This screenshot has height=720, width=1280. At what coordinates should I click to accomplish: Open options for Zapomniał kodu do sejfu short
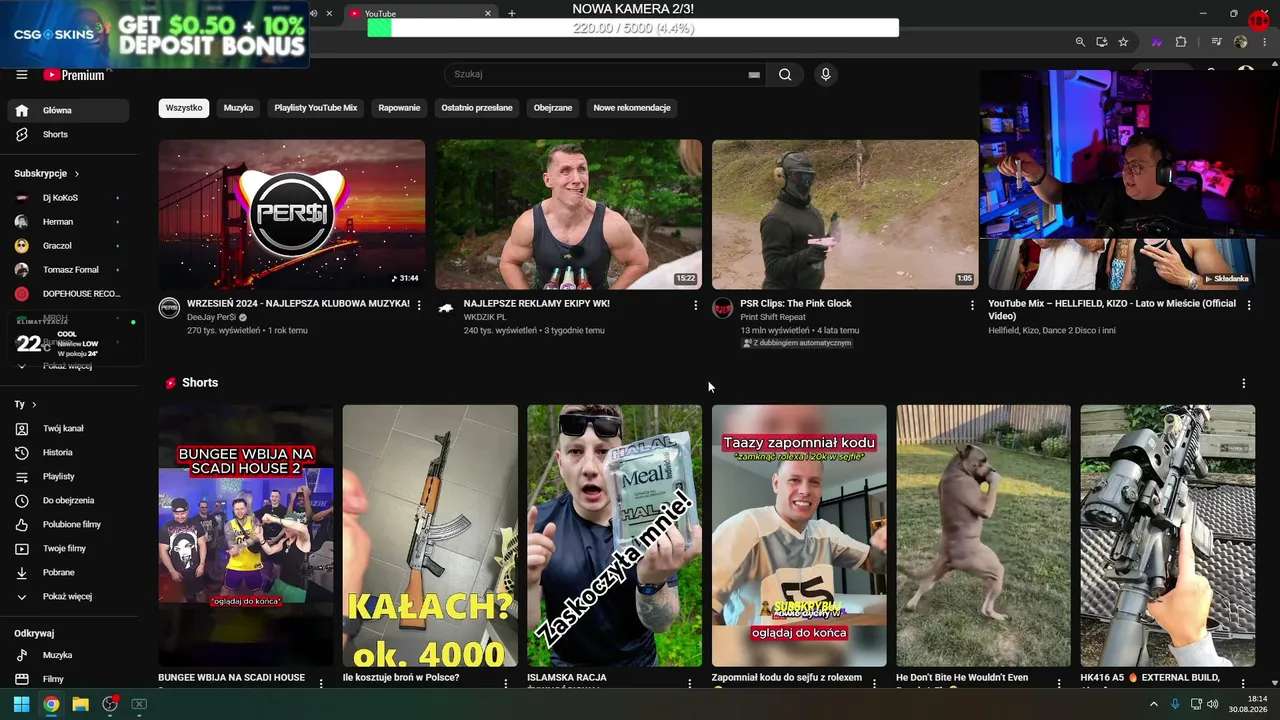[874, 683]
